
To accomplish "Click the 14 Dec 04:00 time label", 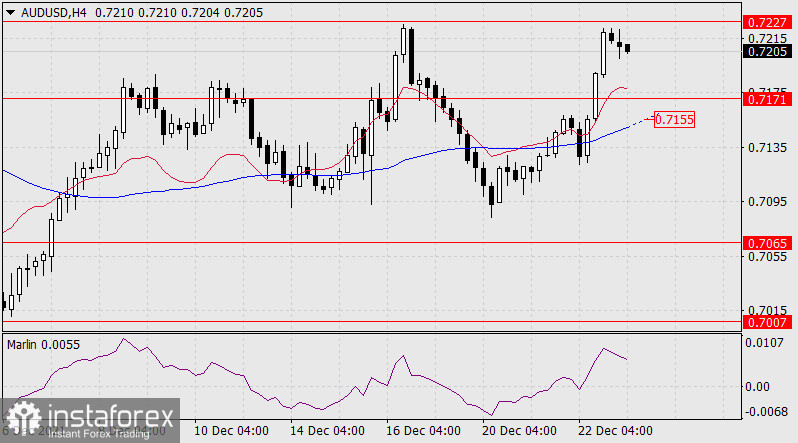I will click(x=327, y=431).
